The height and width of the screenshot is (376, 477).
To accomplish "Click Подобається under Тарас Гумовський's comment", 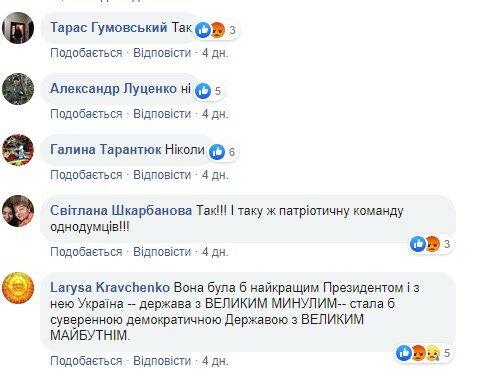I will (x=86, y=53).
